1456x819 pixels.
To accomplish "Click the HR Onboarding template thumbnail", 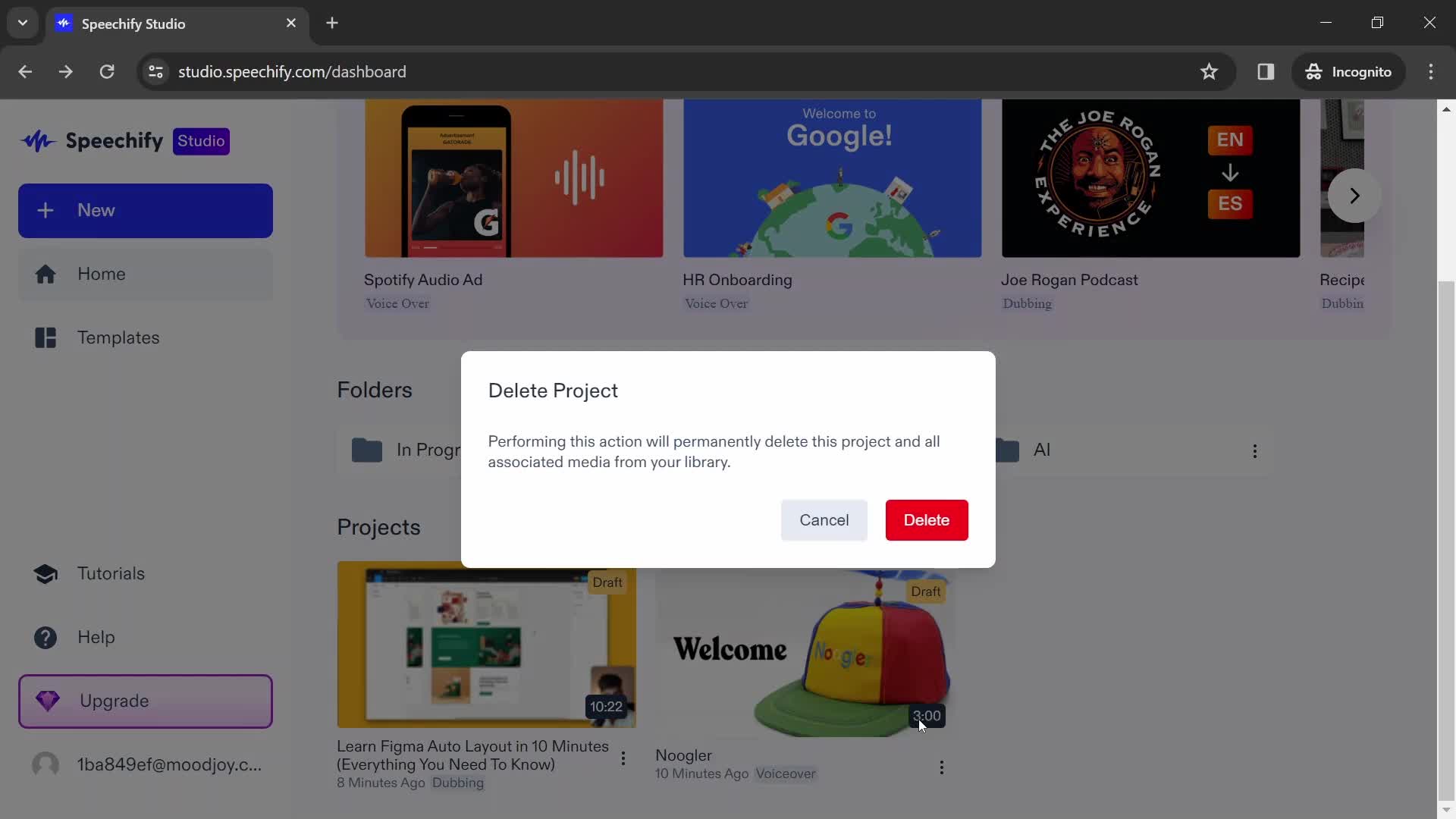I will [x=833, y=178].
